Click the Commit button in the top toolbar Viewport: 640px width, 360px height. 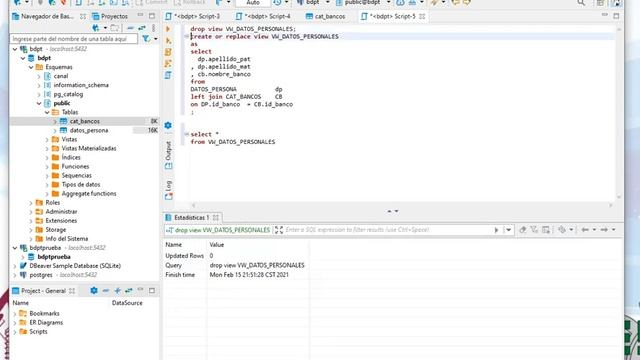coord(151,2)
